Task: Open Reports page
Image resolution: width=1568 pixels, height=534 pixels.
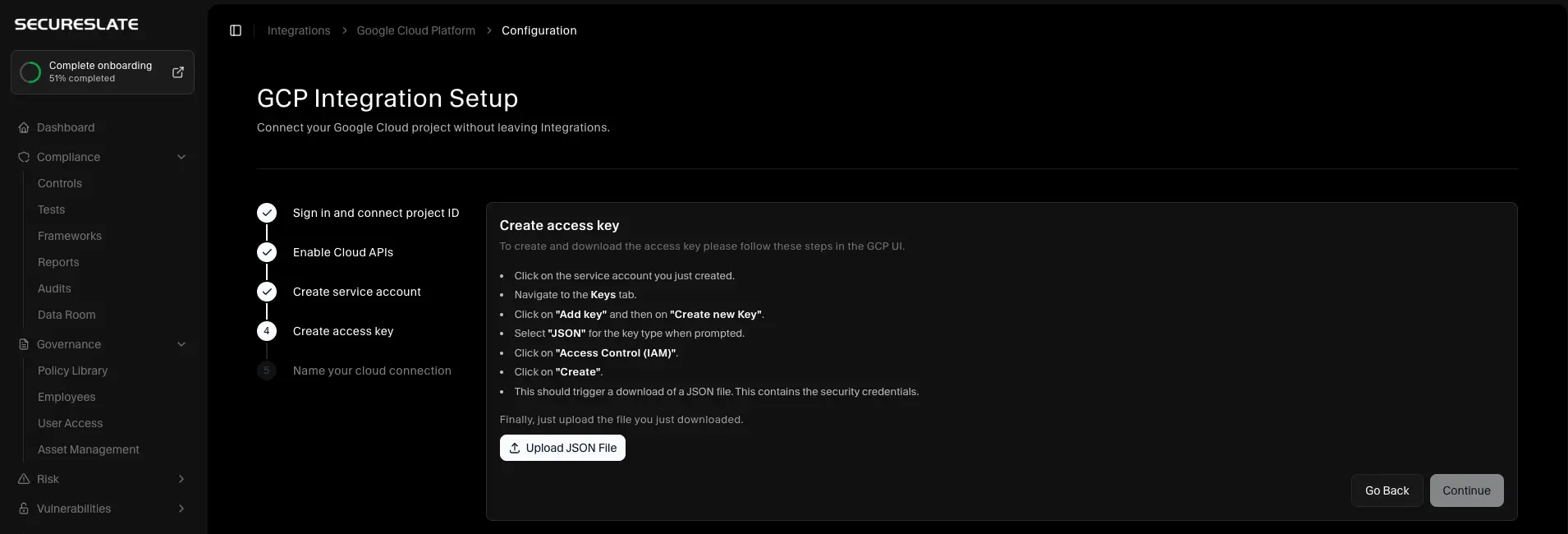Action: coord(58,262)
